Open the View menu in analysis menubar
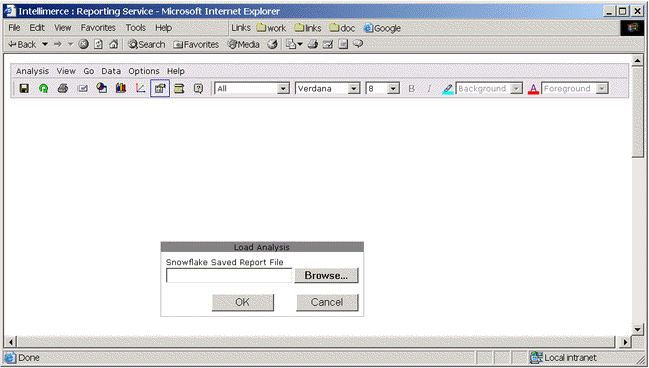Image resolution: width=649 pixels, height=368 pixels. tap(66, 71)
